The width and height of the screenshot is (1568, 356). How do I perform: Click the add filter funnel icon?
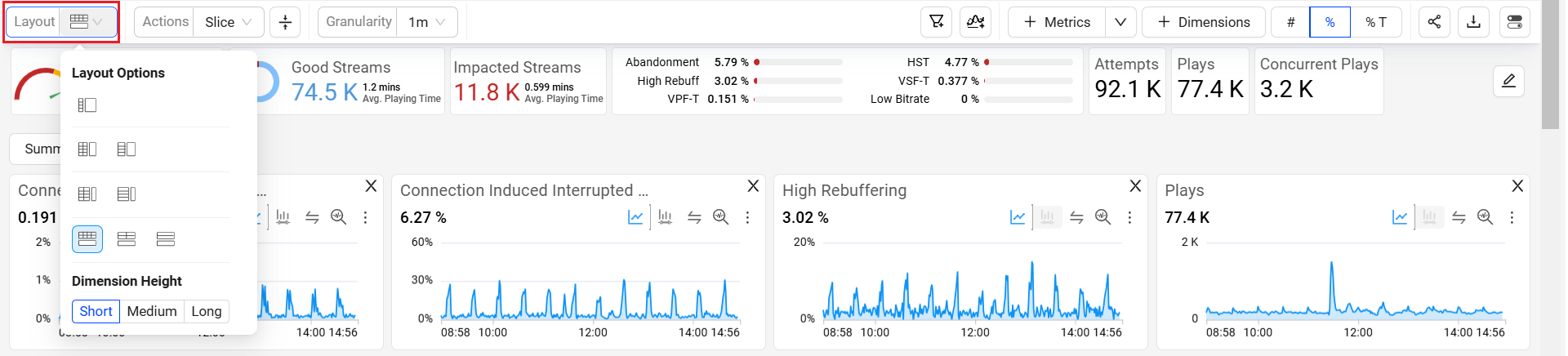tap(937, 22)
